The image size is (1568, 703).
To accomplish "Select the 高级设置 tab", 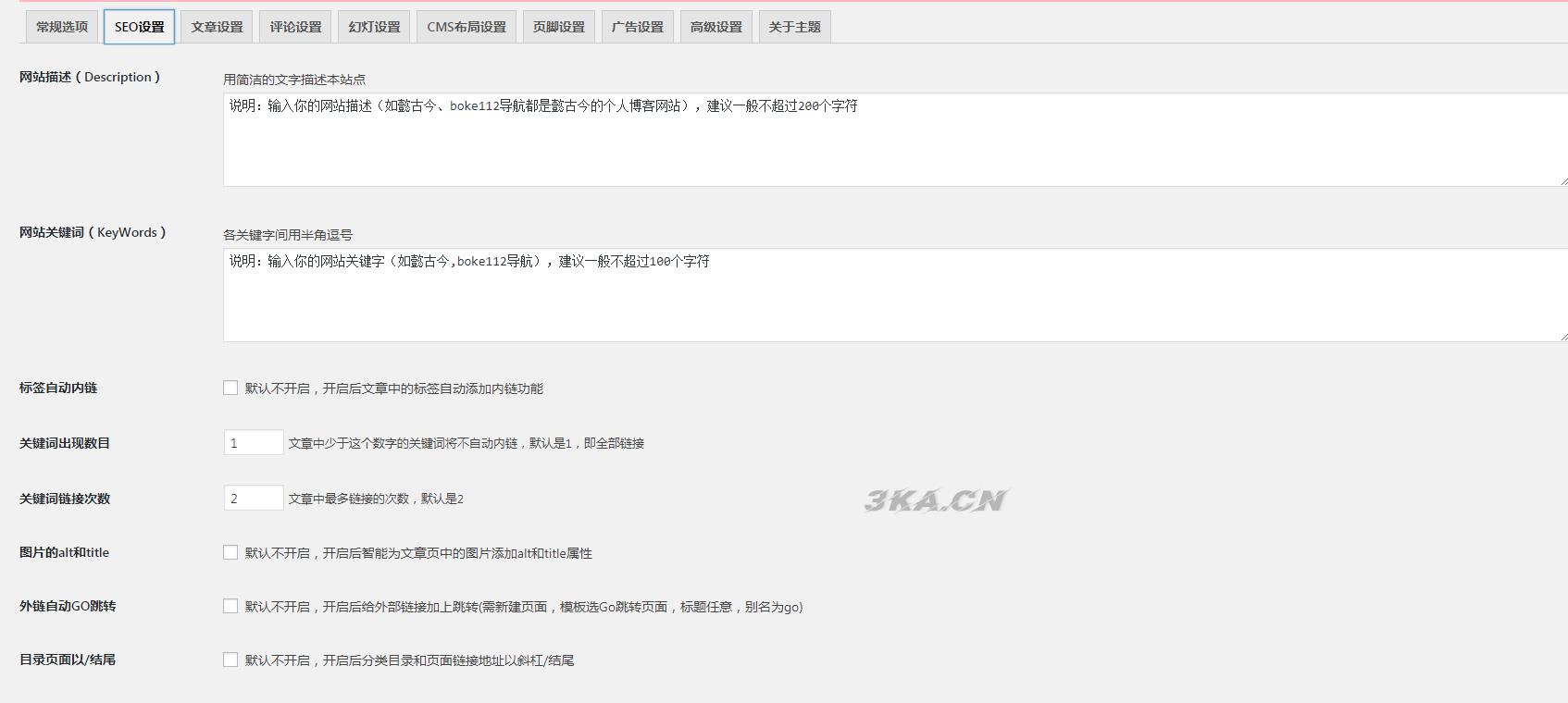I will pyautogui.click(x=716, y=27).
